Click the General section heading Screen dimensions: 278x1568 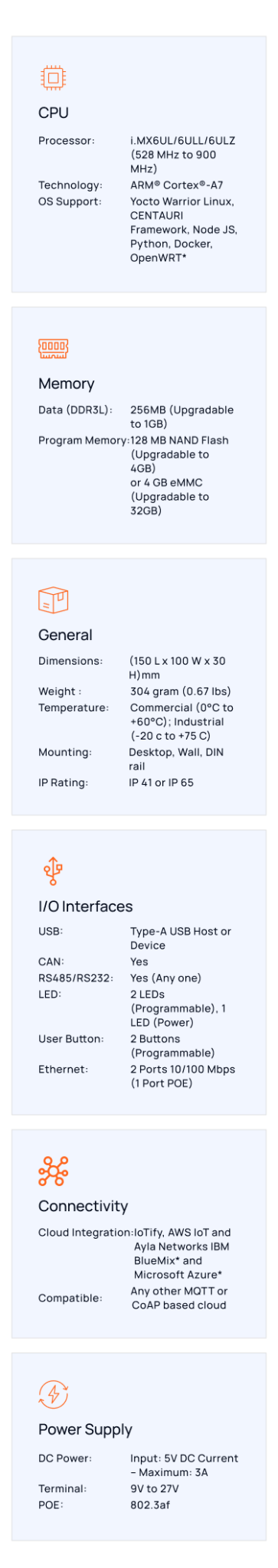pyautogui.click(x=65, y=635)
